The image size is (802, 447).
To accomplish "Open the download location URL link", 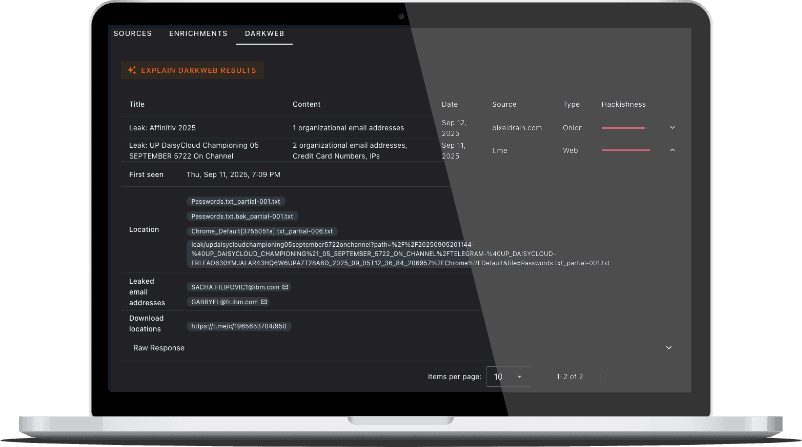I will pyautogui.click(x=239, y=326).
